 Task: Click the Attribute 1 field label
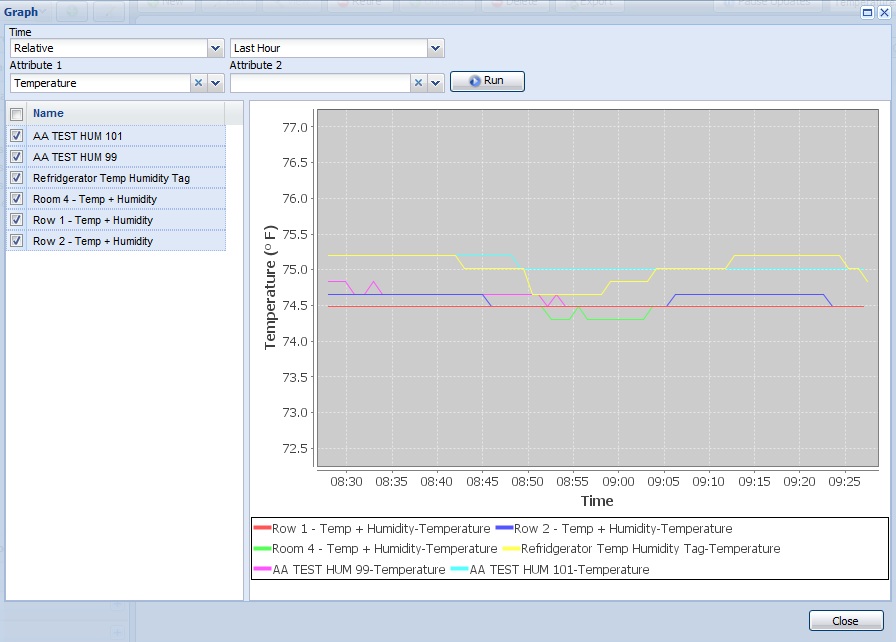(x=35, y=65)
